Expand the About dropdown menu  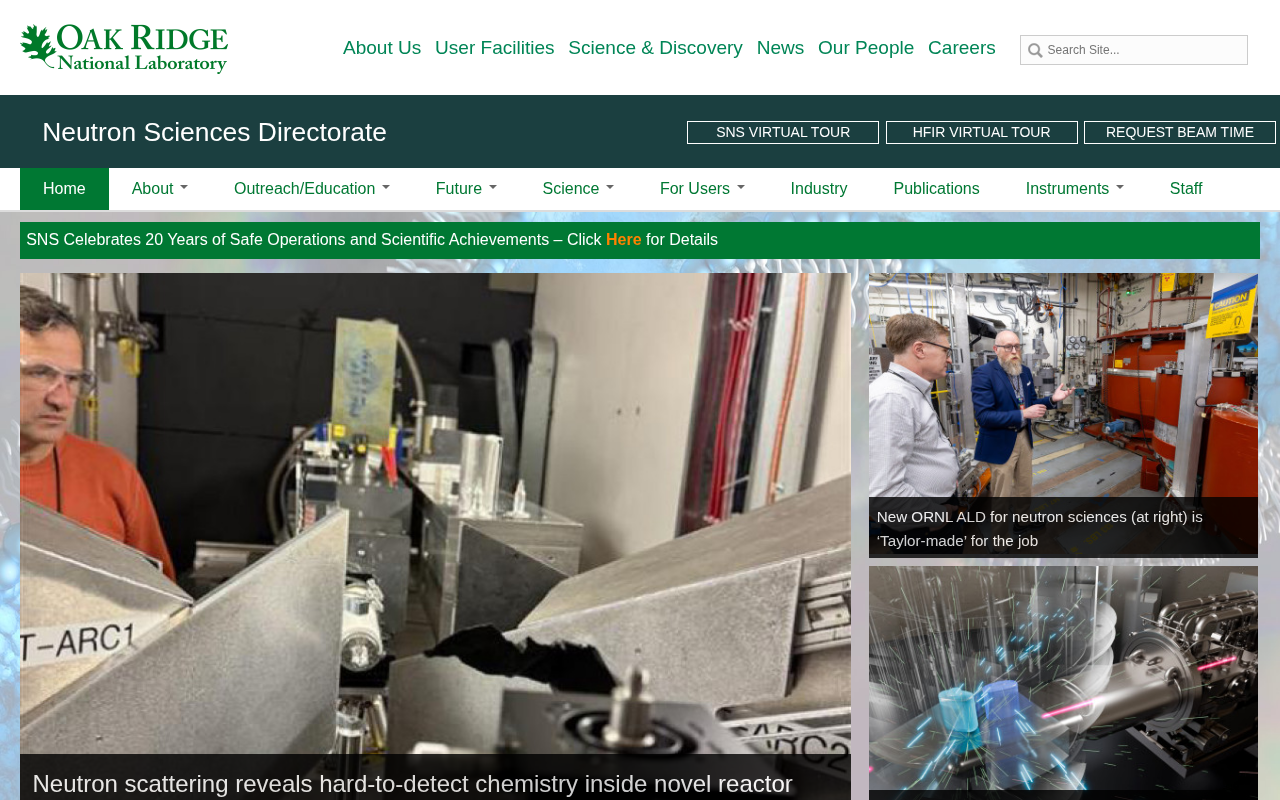pos(160,189)
